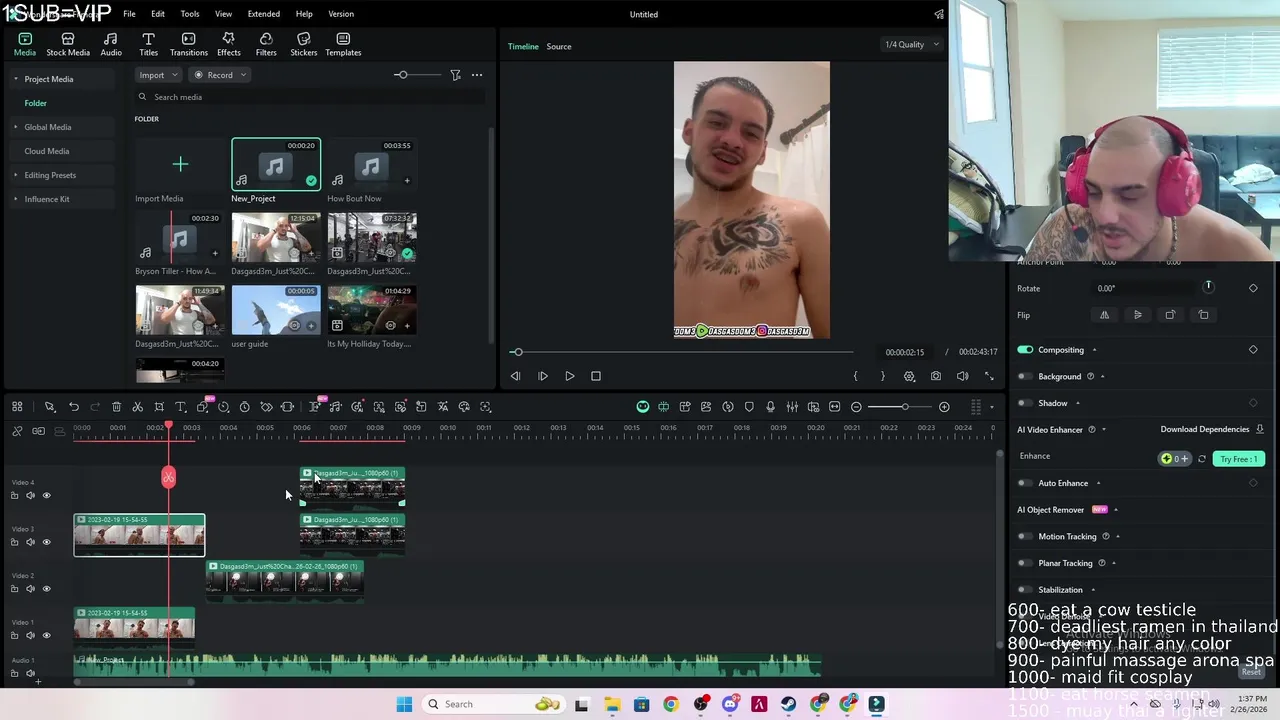This screenshot has width=1280, height=720.
Task: Select the Crop tool in timeline toolbar
Action: click(159, 407)
